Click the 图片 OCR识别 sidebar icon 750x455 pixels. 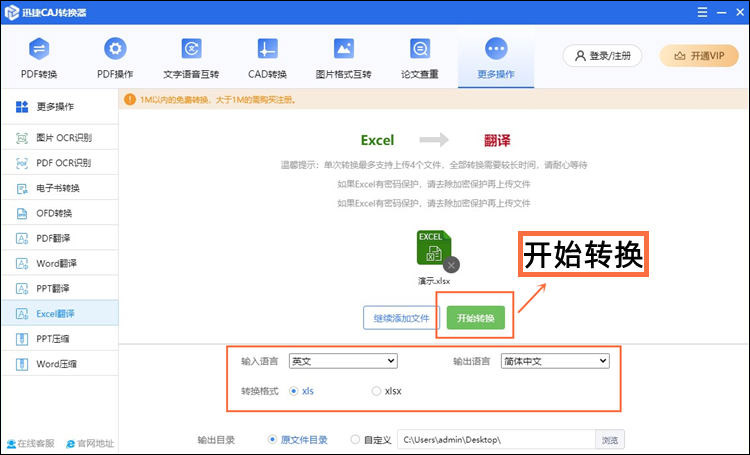coord(22,138)
